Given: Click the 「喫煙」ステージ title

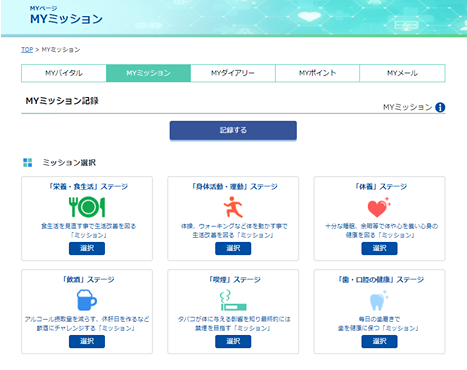Looking at the screenshot, I should [x=234, y=280].
